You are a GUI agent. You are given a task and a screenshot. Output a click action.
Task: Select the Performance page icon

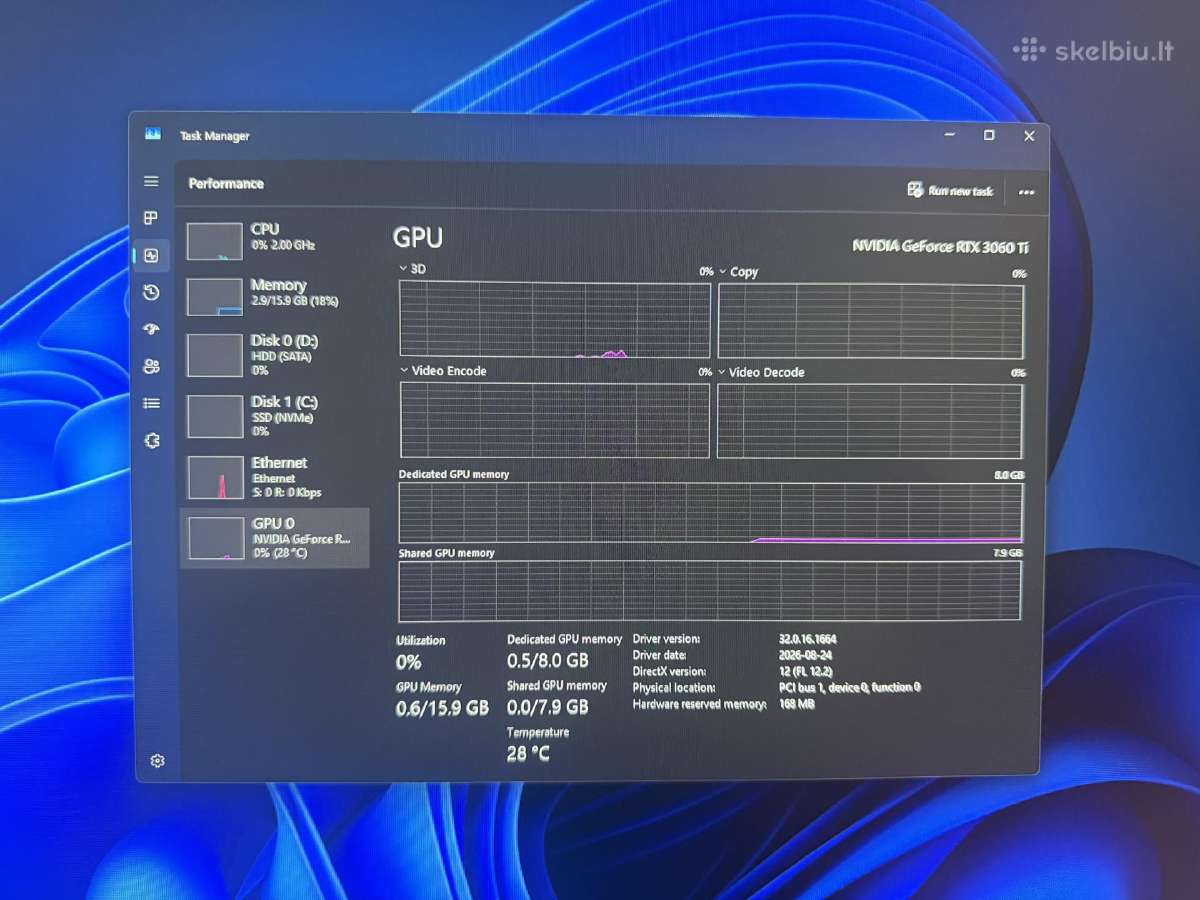pyautogui.click(x=151, y=255)
